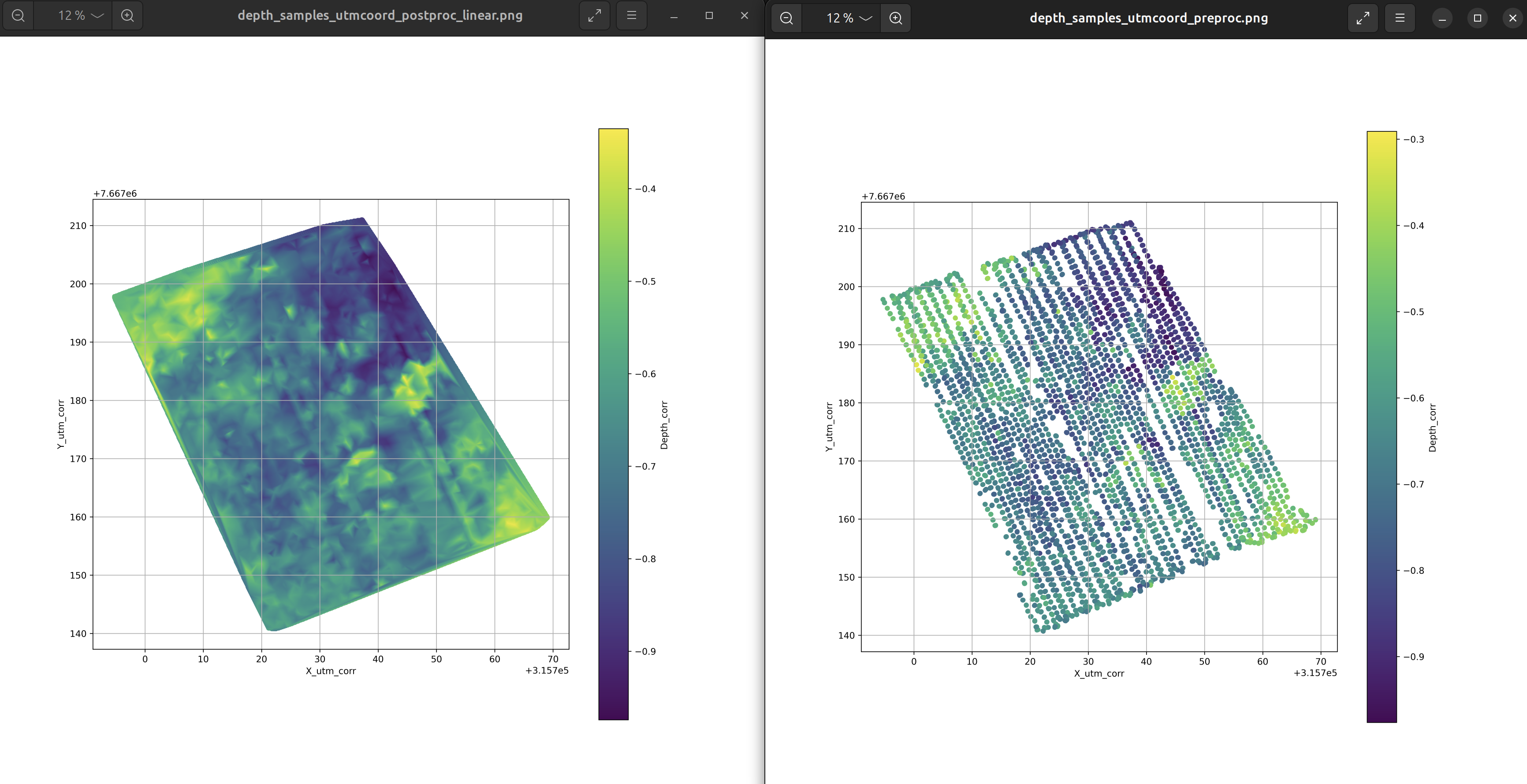The width and height of the screenshot is (1527, 784).
Task: Maximize the preproc image window
Action: tap(1477, 19)
